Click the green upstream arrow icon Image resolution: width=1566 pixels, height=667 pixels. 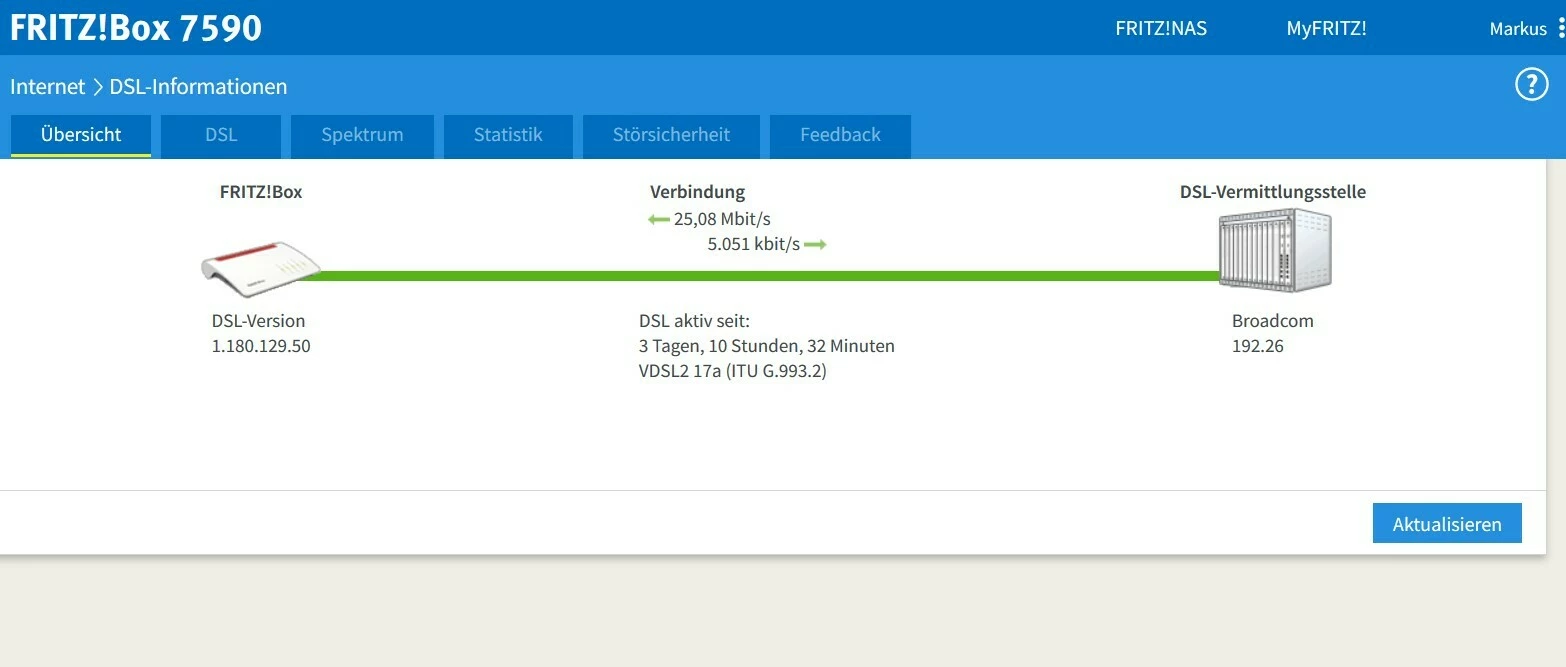815,244
